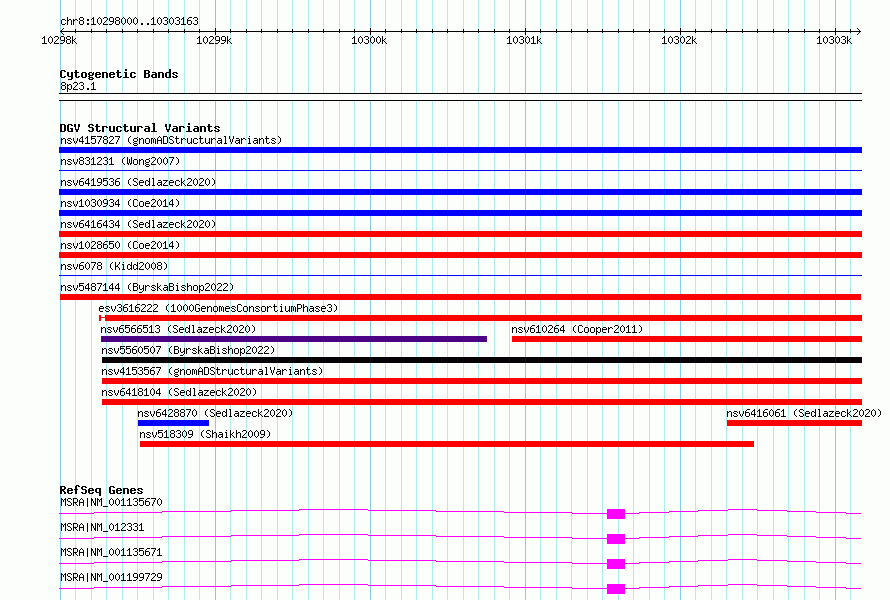The height and width of the screenshot is (600, 890).
Task: Select nsv5560507 (ByrskaBishop2022) label
Action: point(188,350)
